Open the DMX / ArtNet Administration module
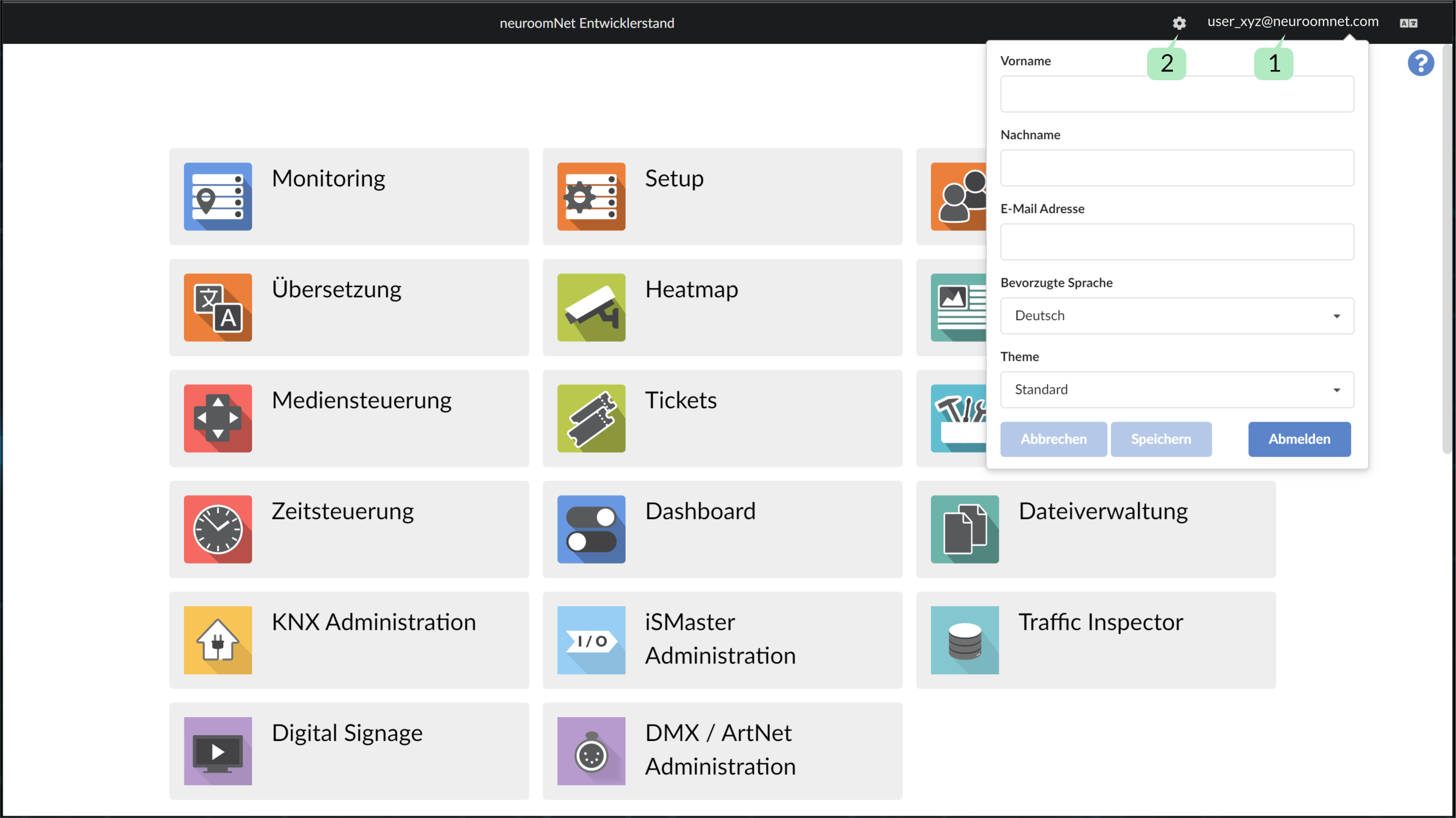Image resolution: width=1456 pixels, height=818 pixels. (721, 751)
